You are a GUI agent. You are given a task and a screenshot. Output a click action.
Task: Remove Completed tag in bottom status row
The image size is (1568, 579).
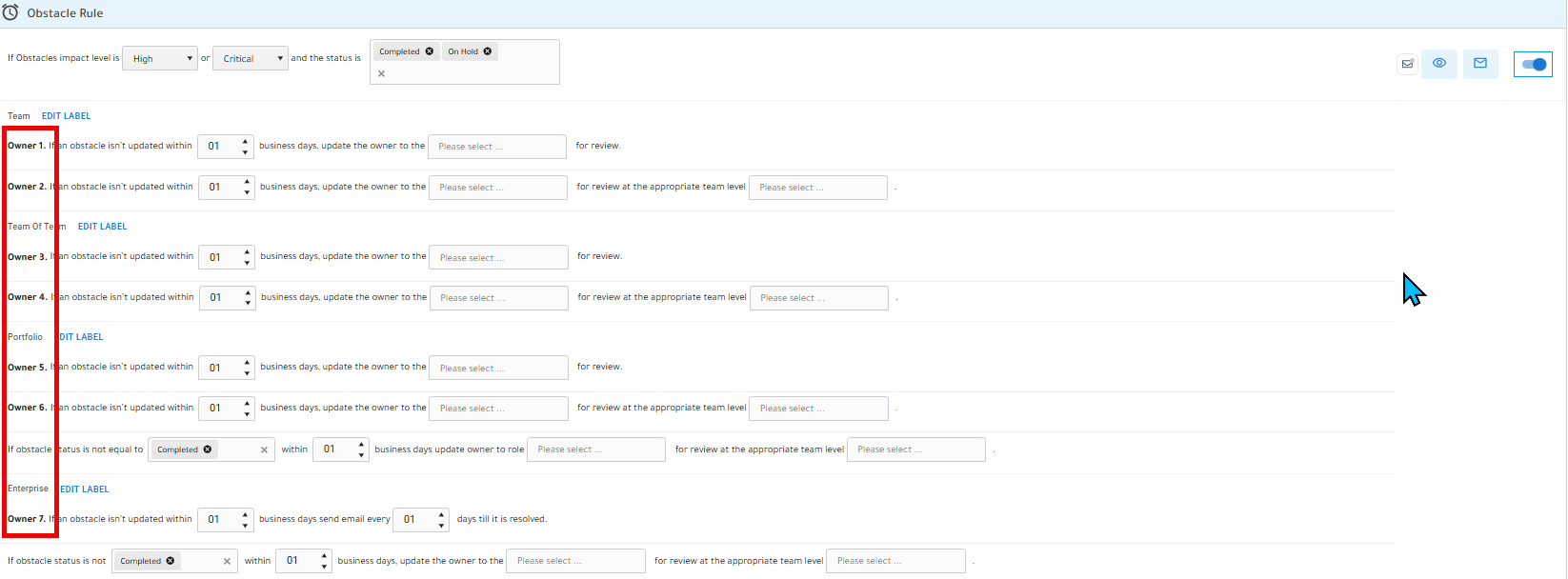tap(171, 561)
